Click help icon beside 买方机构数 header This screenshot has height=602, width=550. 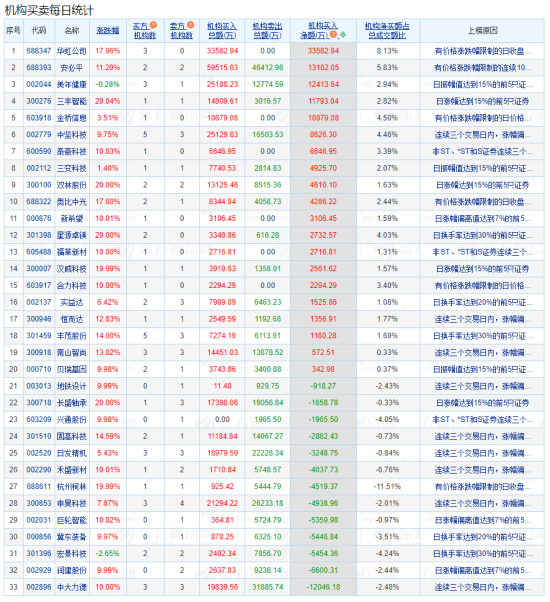click(153, 25)
